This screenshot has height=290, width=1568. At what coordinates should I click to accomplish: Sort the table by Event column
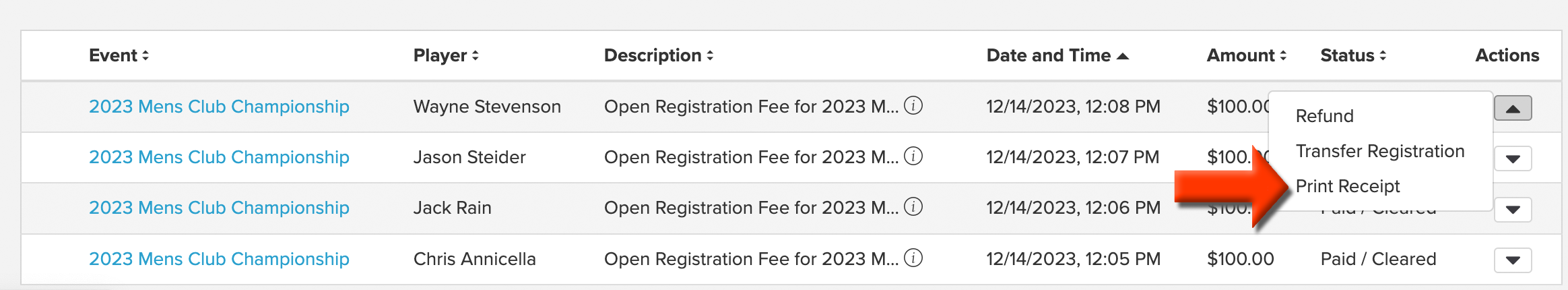click(119, 55)
